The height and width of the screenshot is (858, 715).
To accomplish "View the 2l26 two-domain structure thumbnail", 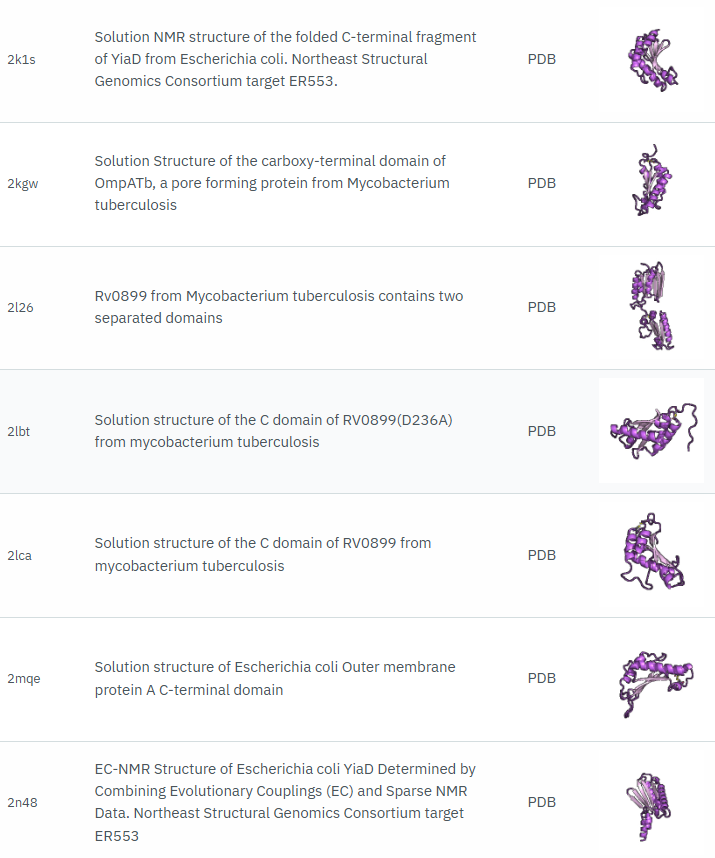I will point(651,307).
